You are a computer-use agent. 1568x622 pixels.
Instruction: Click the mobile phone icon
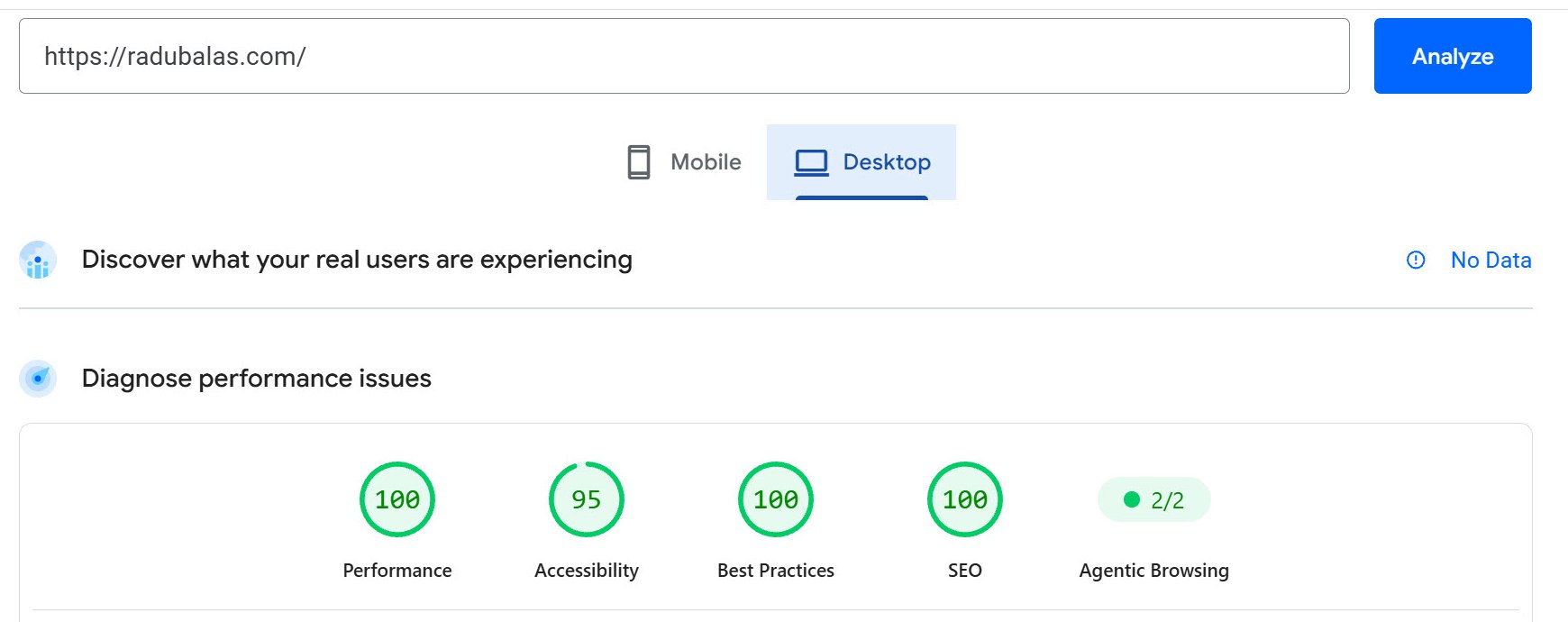coord(639,162)
